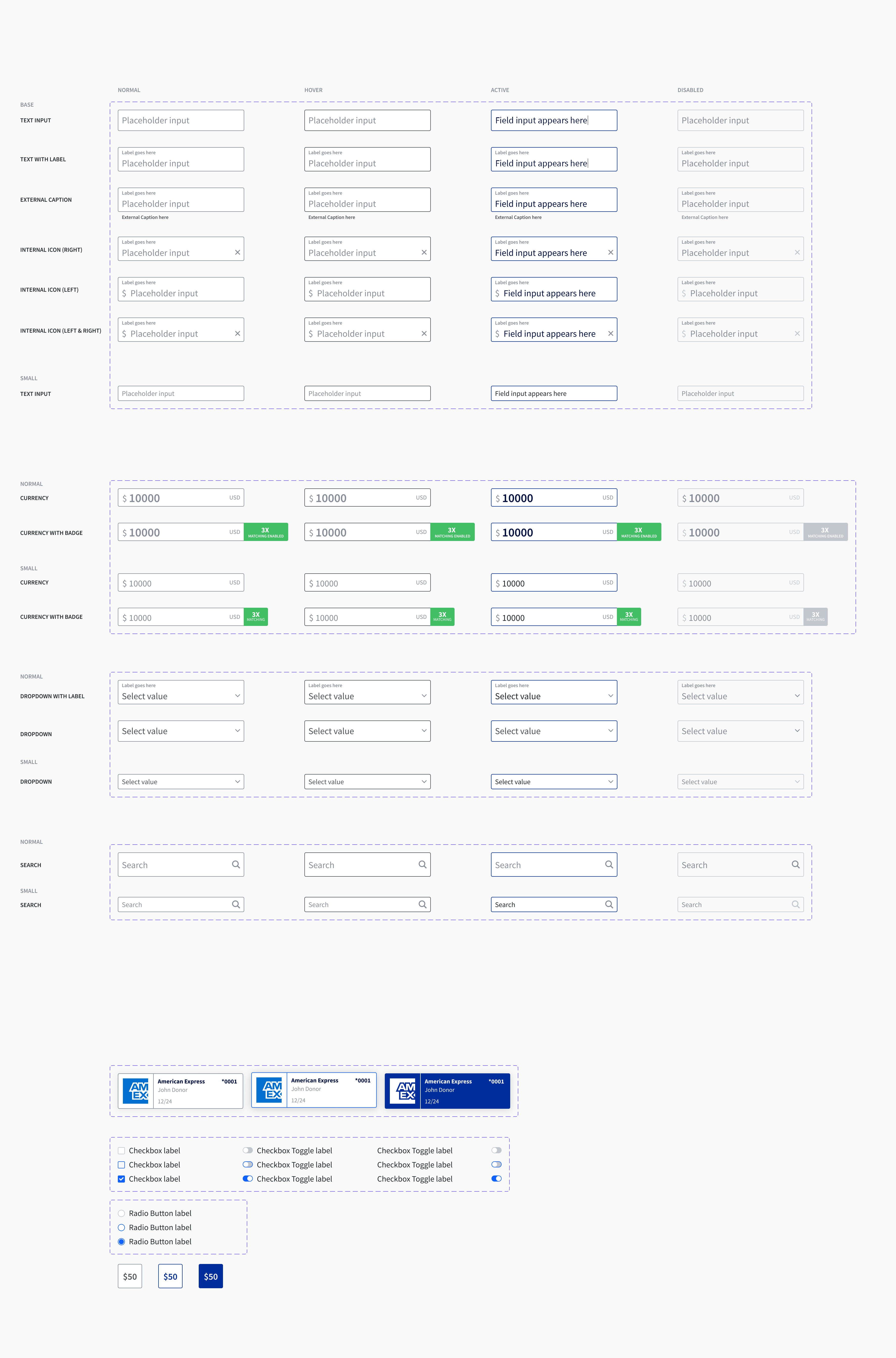
Task: Click the Hover-state small 3X Matching badge
Action: 442,617
